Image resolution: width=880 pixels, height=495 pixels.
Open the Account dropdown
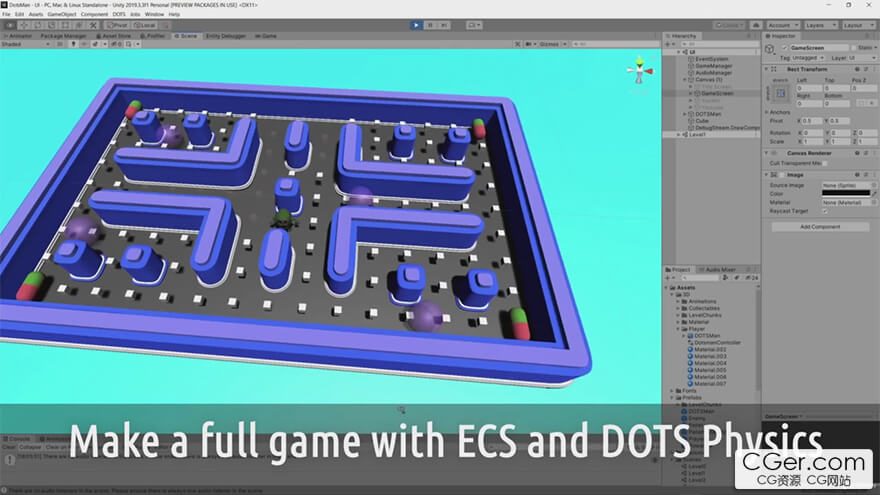(x=783, y=25)
